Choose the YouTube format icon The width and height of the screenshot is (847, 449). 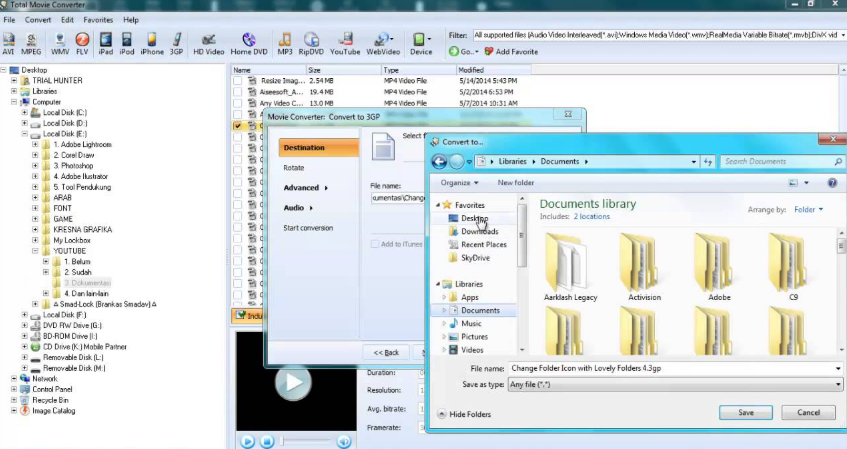[345, 44]
